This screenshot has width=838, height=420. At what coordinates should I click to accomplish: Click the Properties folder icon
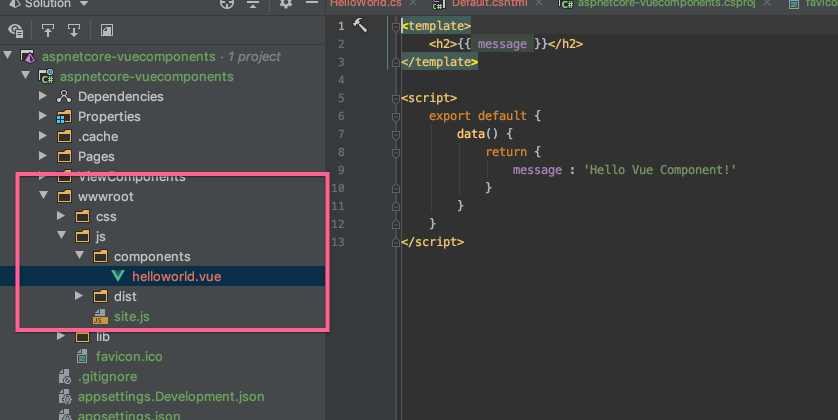coord(64,116)
